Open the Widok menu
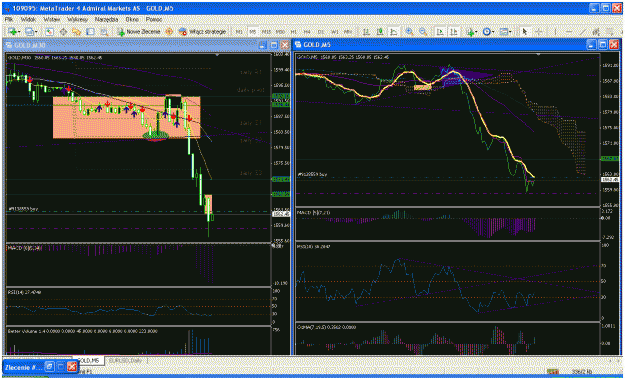This screenshot has height=378, width=625. point(28,19)
